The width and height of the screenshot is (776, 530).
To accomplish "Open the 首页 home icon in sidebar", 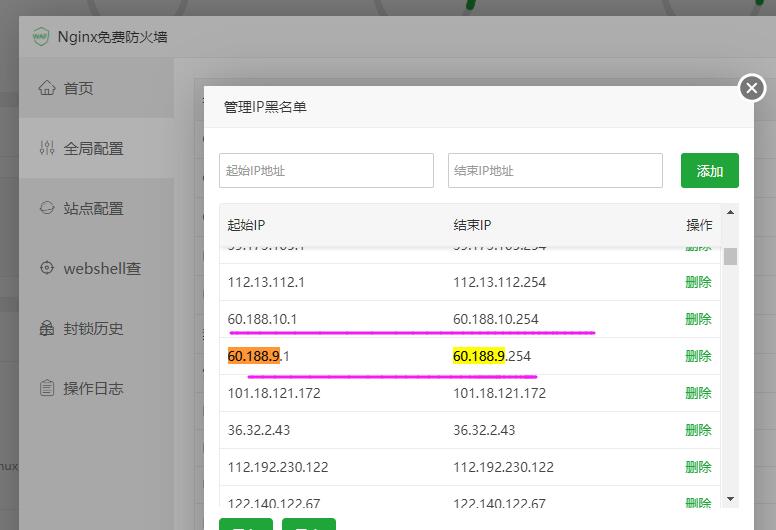I will (47, 88).
